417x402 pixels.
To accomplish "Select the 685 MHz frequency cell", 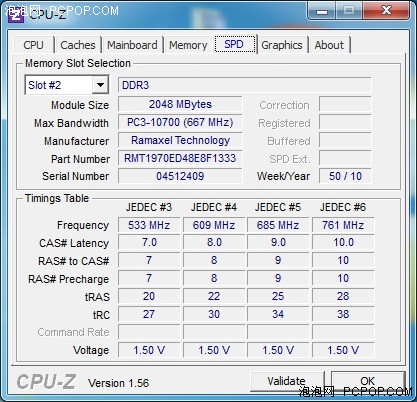I will point(278,225).
